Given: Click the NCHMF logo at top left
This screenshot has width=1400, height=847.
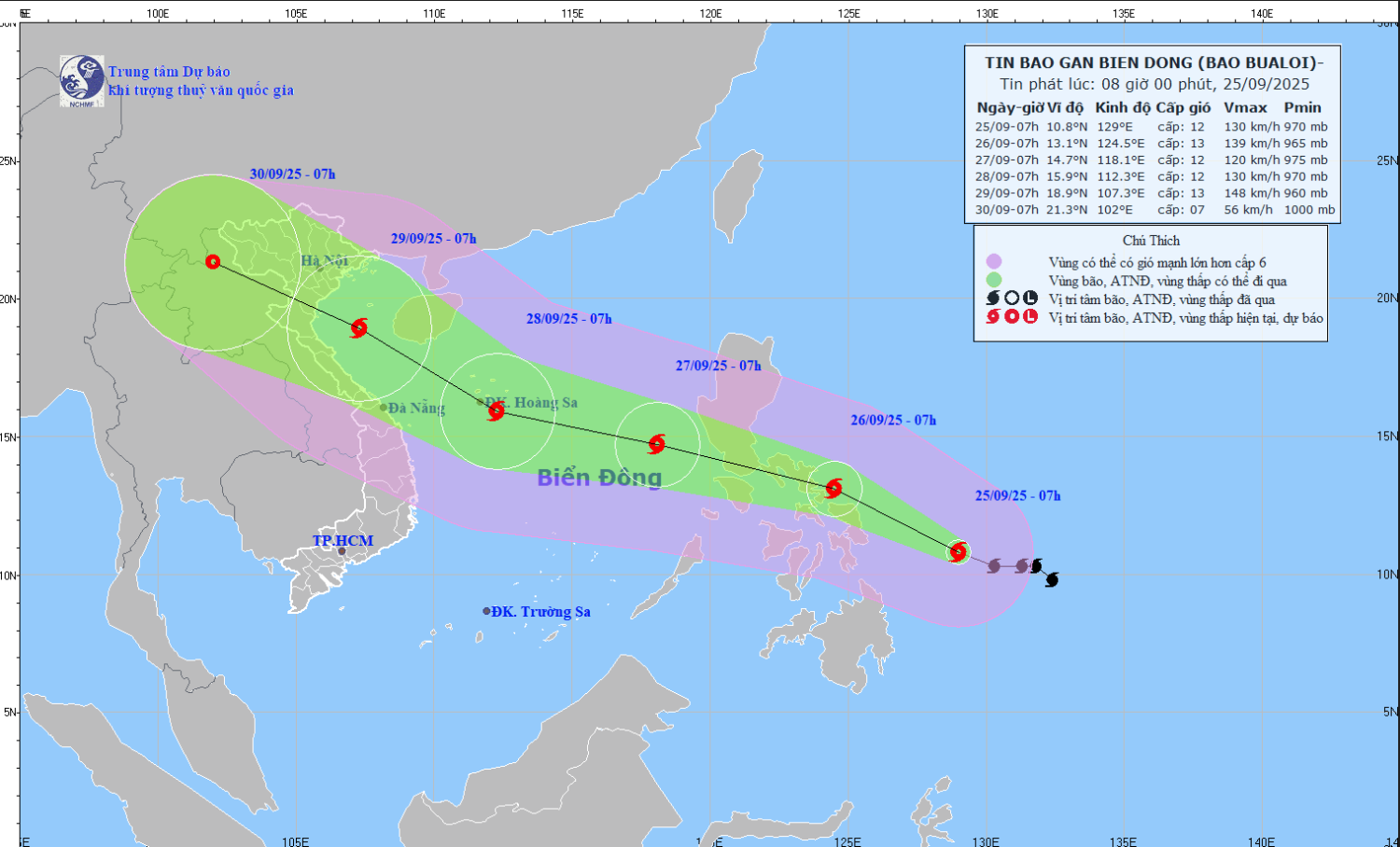Looking at the screenshot, I should 82,80.
